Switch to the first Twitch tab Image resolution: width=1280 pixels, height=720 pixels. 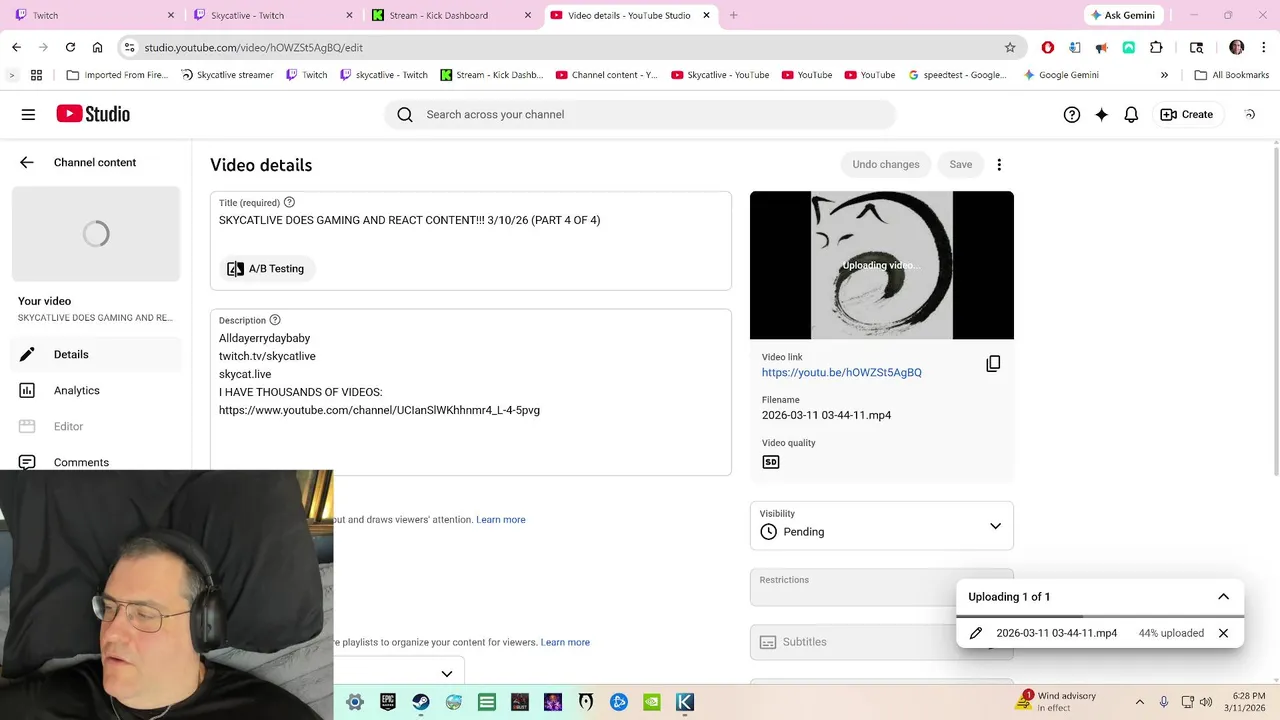point(92,15)
